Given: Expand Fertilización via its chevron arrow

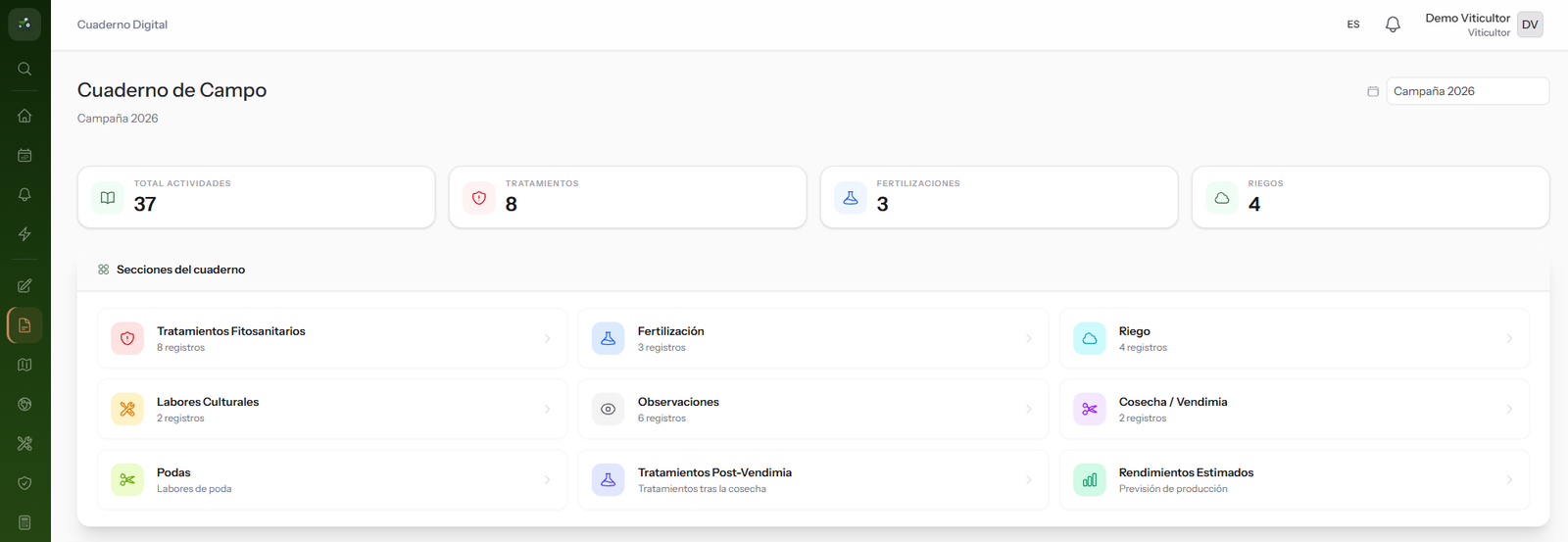Looking at the screenshot, I should (1028, 338).
